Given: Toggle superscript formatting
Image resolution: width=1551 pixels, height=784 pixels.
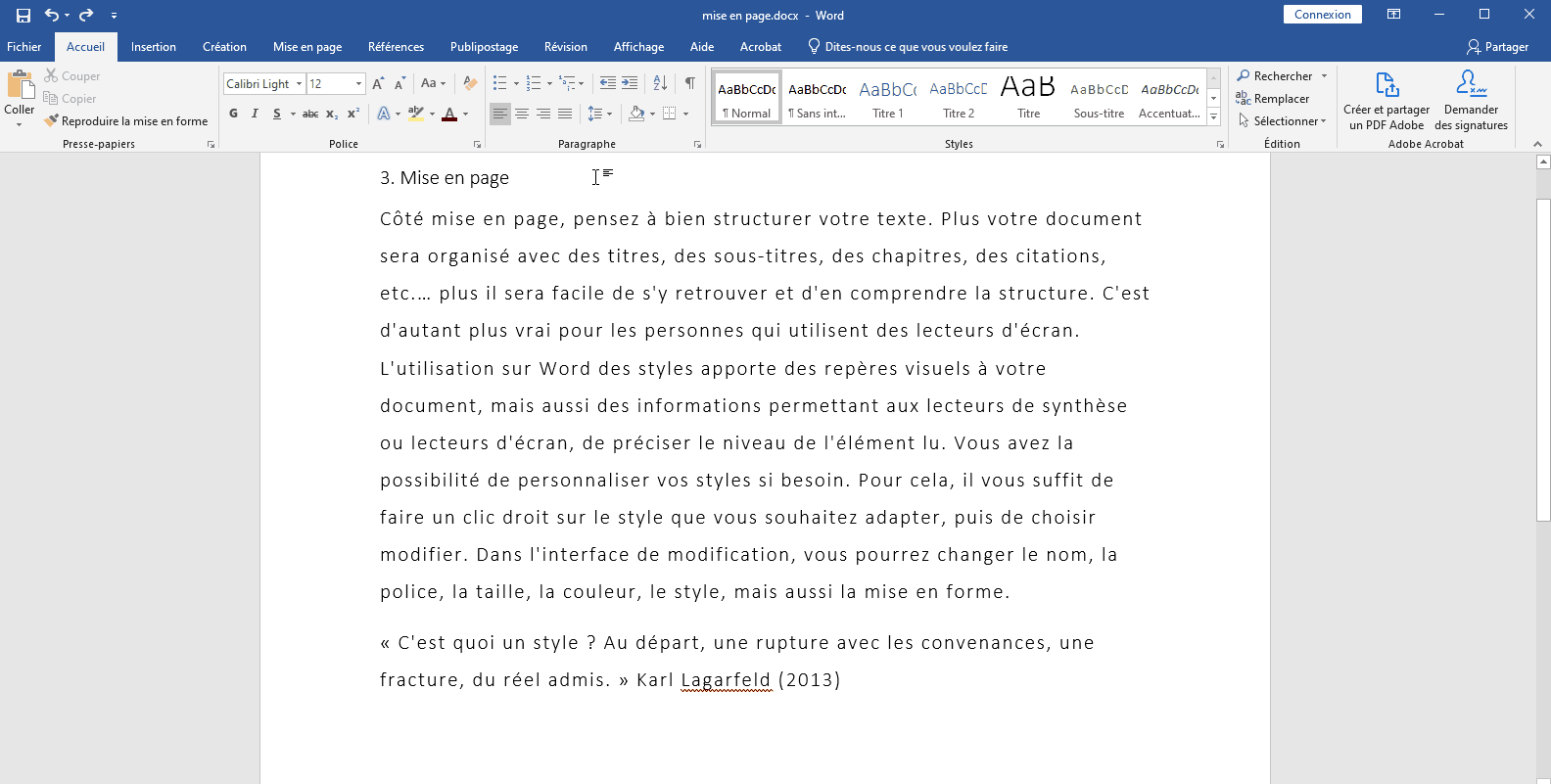Looking at the screenshot, I should (353, 114).
